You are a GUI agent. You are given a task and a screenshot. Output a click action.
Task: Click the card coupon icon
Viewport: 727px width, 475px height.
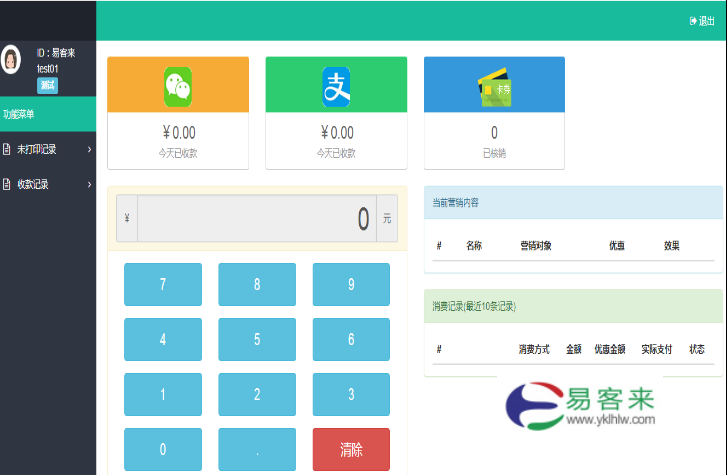pyautogui.click(x=495, y=87)
